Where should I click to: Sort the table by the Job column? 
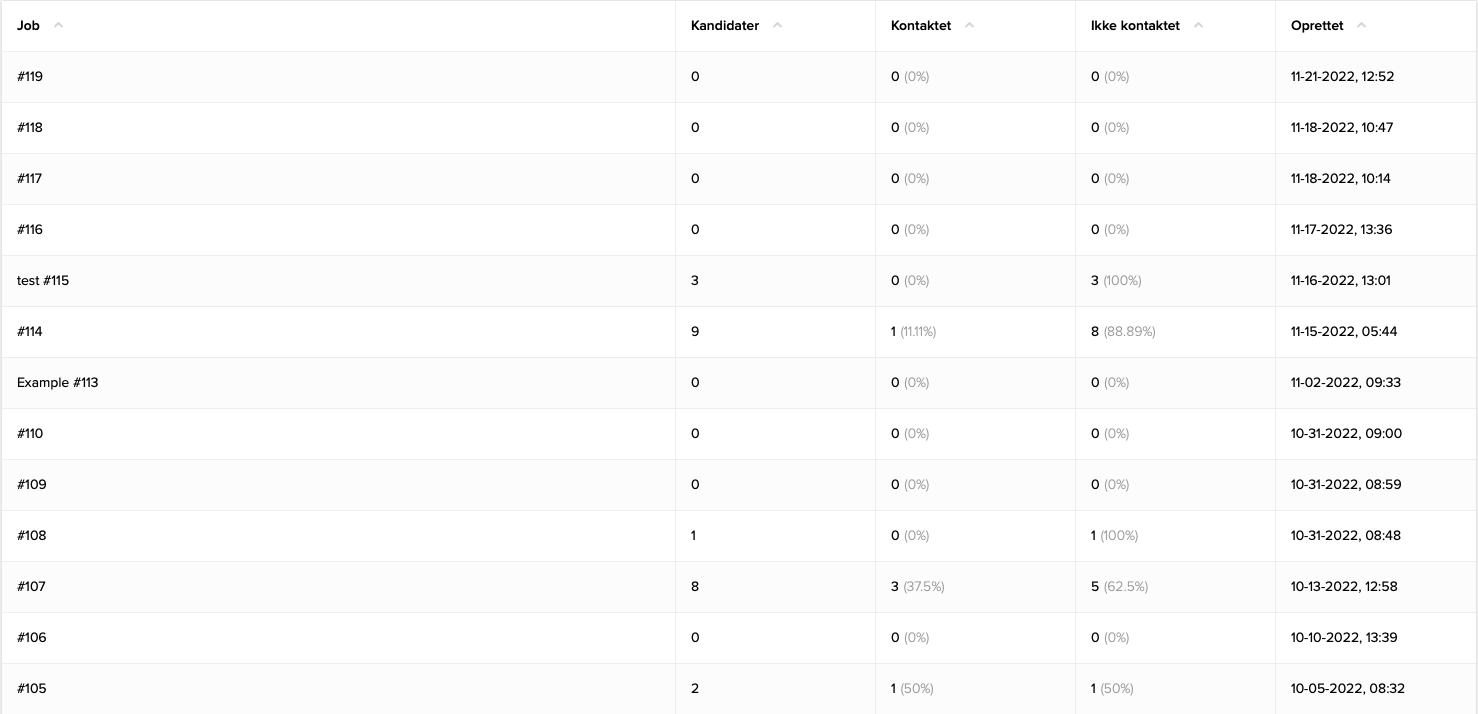point(27,25)
